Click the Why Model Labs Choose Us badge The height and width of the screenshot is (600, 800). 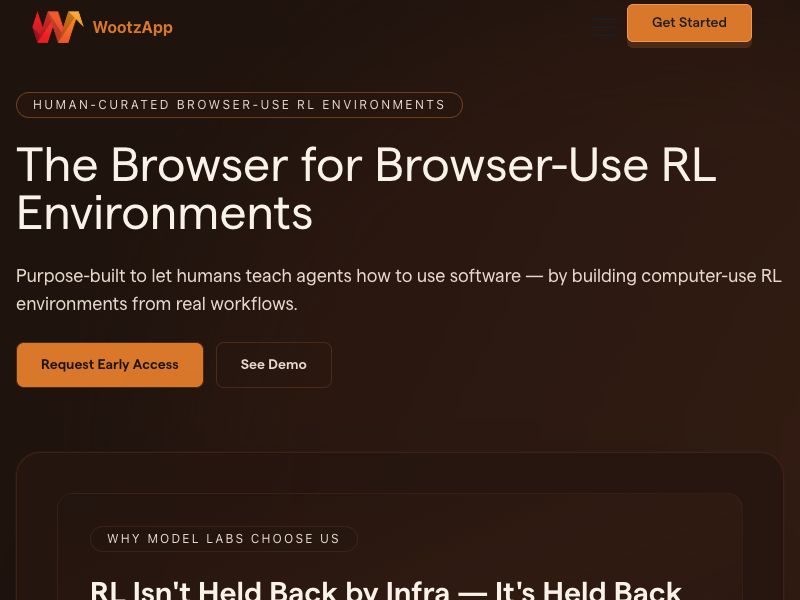click(x=223, y=539)
